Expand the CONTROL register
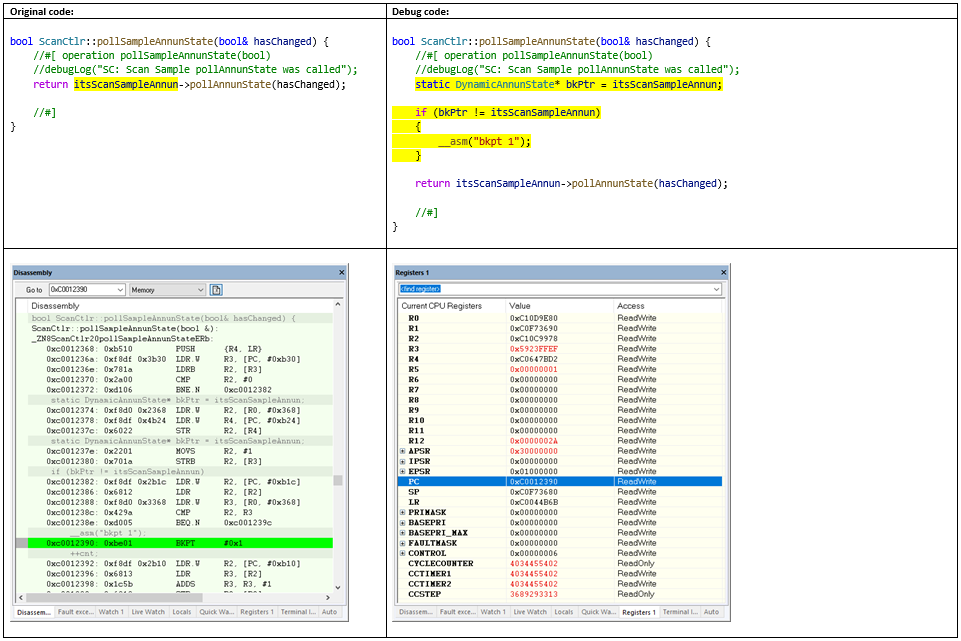 point(403,553)
